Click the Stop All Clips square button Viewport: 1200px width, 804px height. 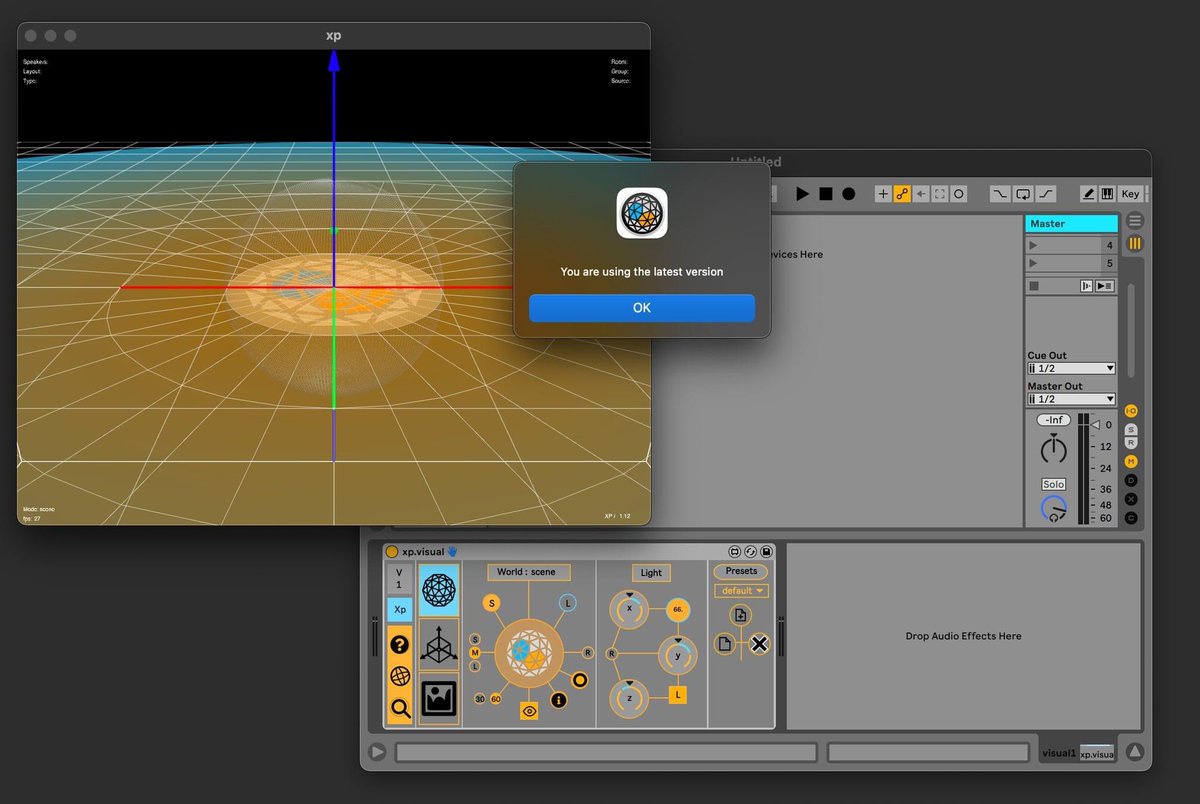(1034, 286)
